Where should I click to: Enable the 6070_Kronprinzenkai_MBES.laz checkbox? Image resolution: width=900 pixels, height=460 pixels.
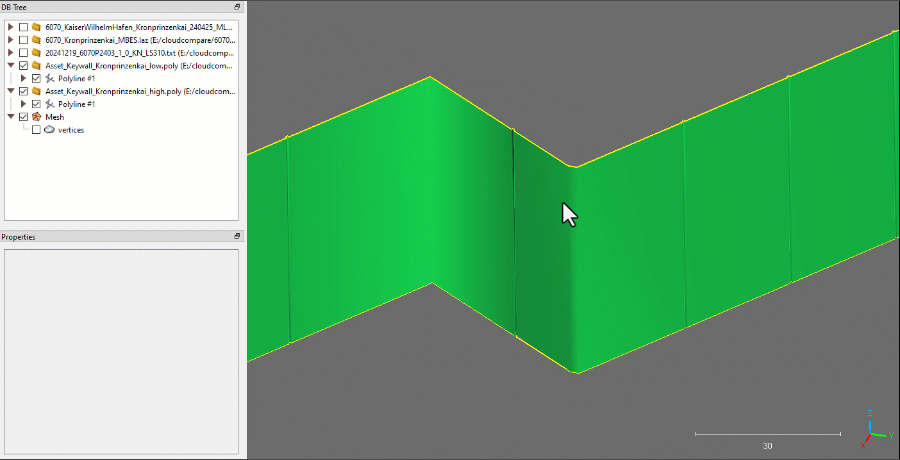[x=24, y=40]
